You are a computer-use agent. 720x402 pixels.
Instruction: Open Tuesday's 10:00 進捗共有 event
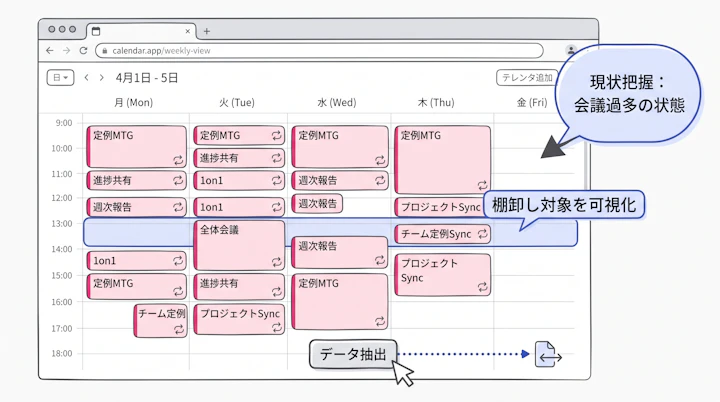(239, 158)
